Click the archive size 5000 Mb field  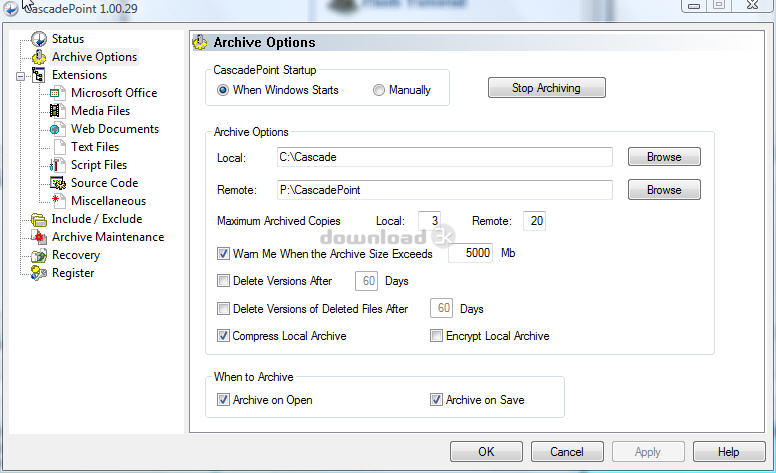click(470, 253)
